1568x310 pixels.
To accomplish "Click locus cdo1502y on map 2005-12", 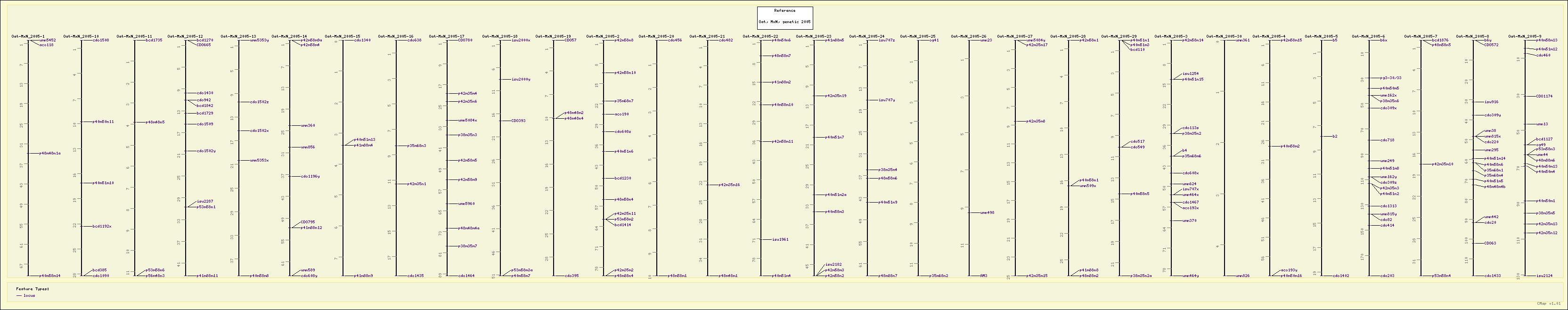I will click(206, 151).
